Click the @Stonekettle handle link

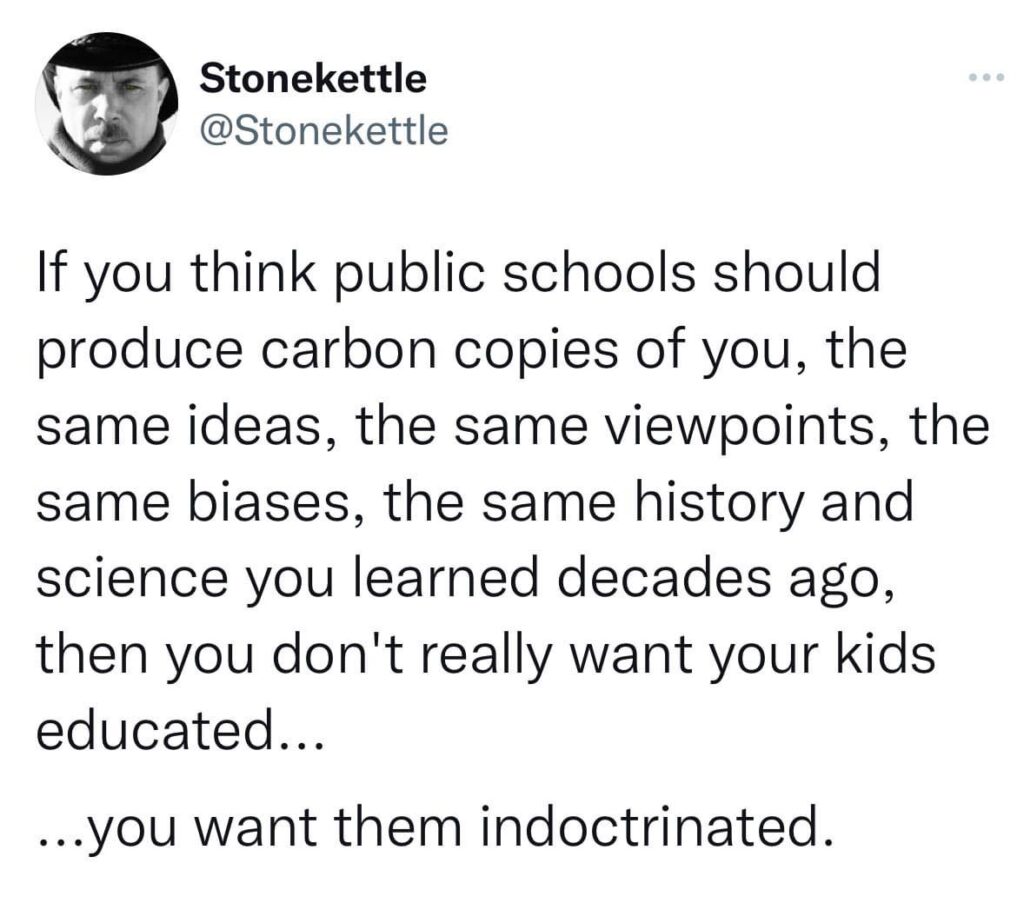click(324, 130)
